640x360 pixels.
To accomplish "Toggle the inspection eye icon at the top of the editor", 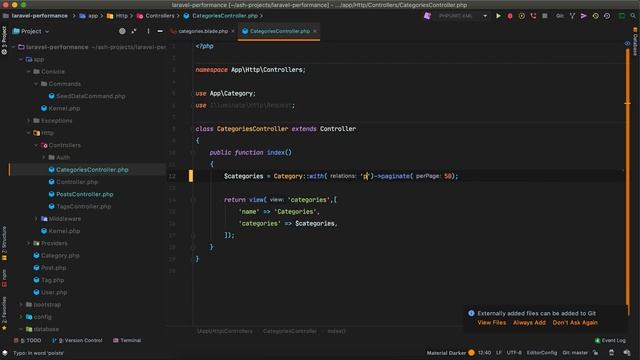I will pyautogui.click(x=627, y=43).
